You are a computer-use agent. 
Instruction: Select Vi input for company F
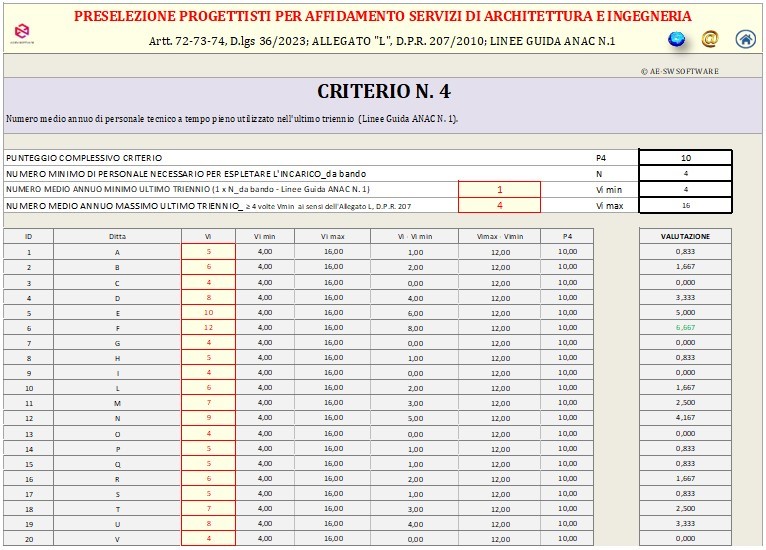[x=208, y=327]
